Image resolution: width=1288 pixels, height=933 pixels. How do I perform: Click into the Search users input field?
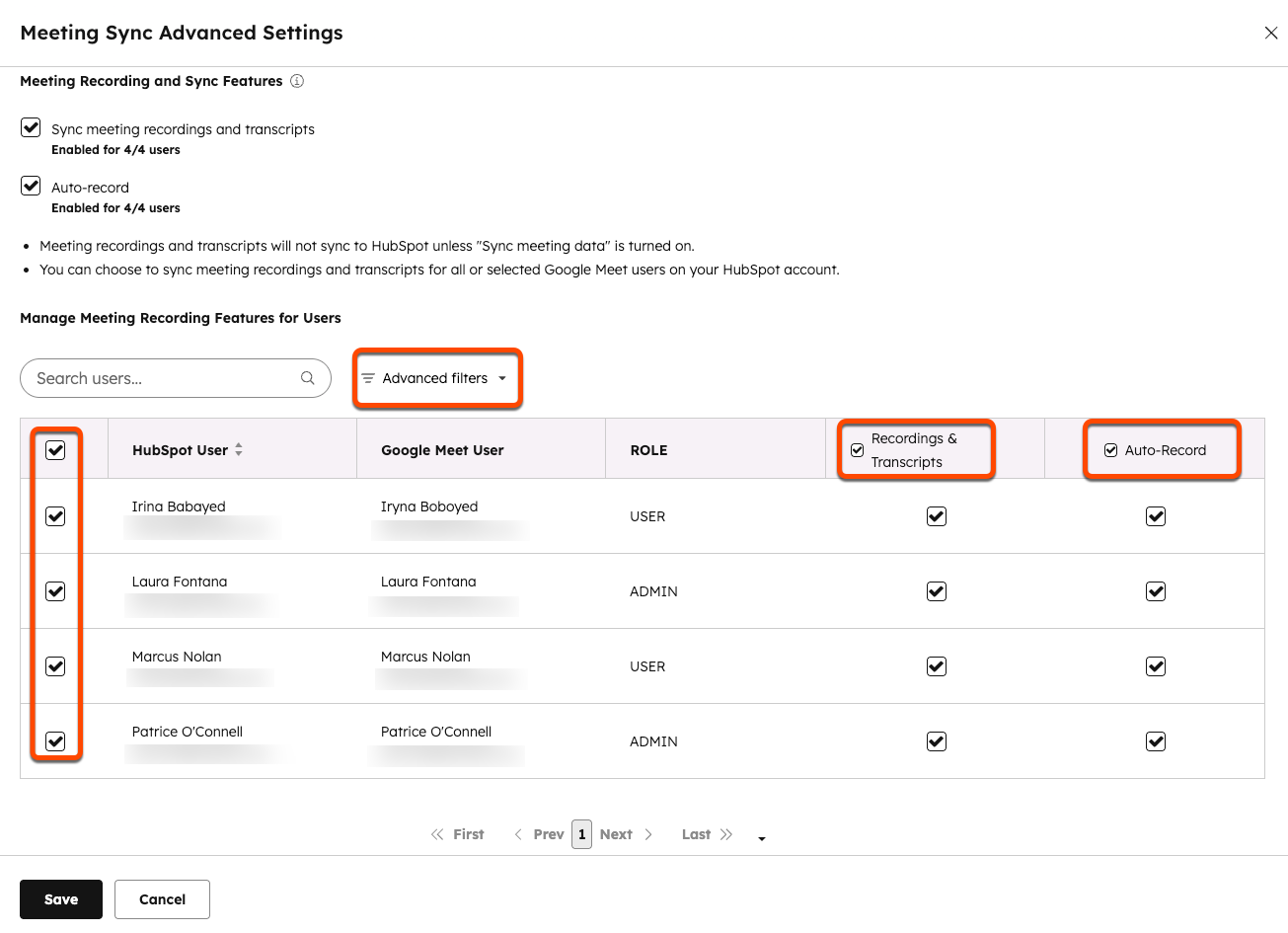pyautogui.click(x=163, y=378)
